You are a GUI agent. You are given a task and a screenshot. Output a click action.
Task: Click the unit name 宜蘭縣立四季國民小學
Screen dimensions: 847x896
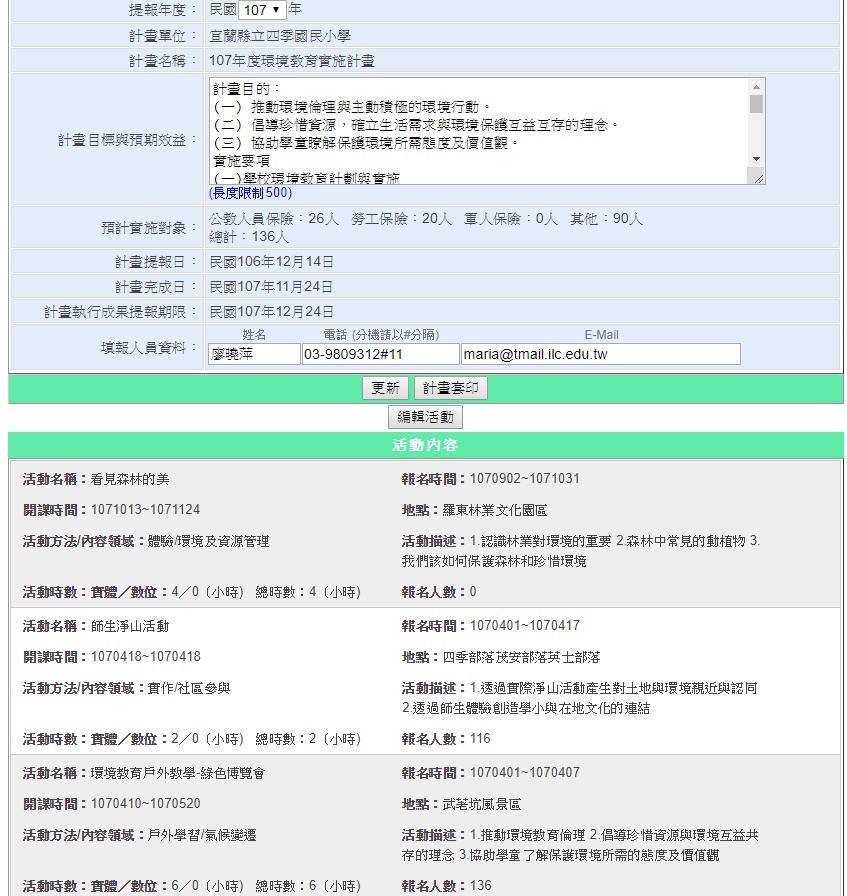(280, 36)
